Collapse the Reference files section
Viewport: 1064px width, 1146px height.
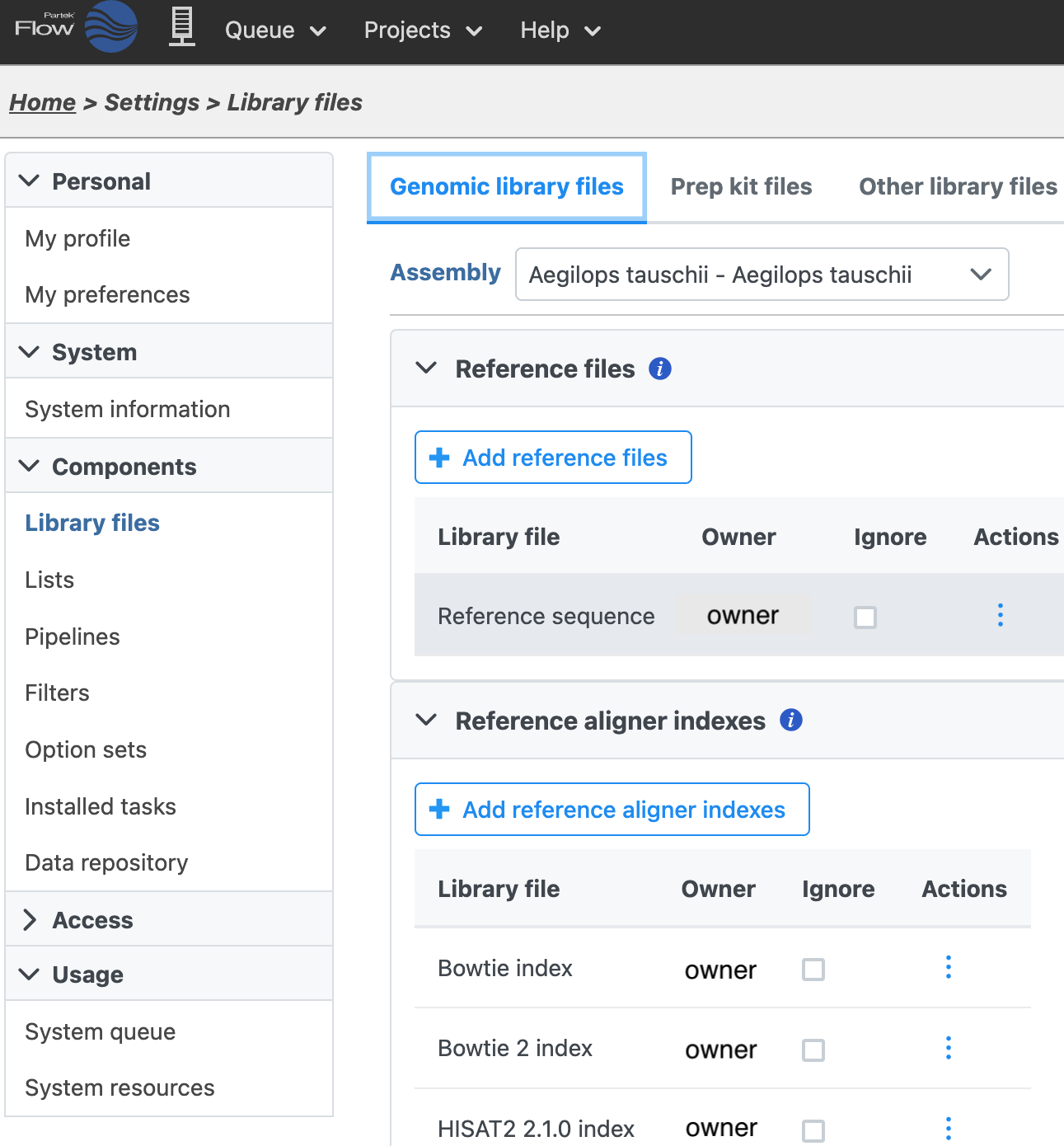[x=426, y=368]
